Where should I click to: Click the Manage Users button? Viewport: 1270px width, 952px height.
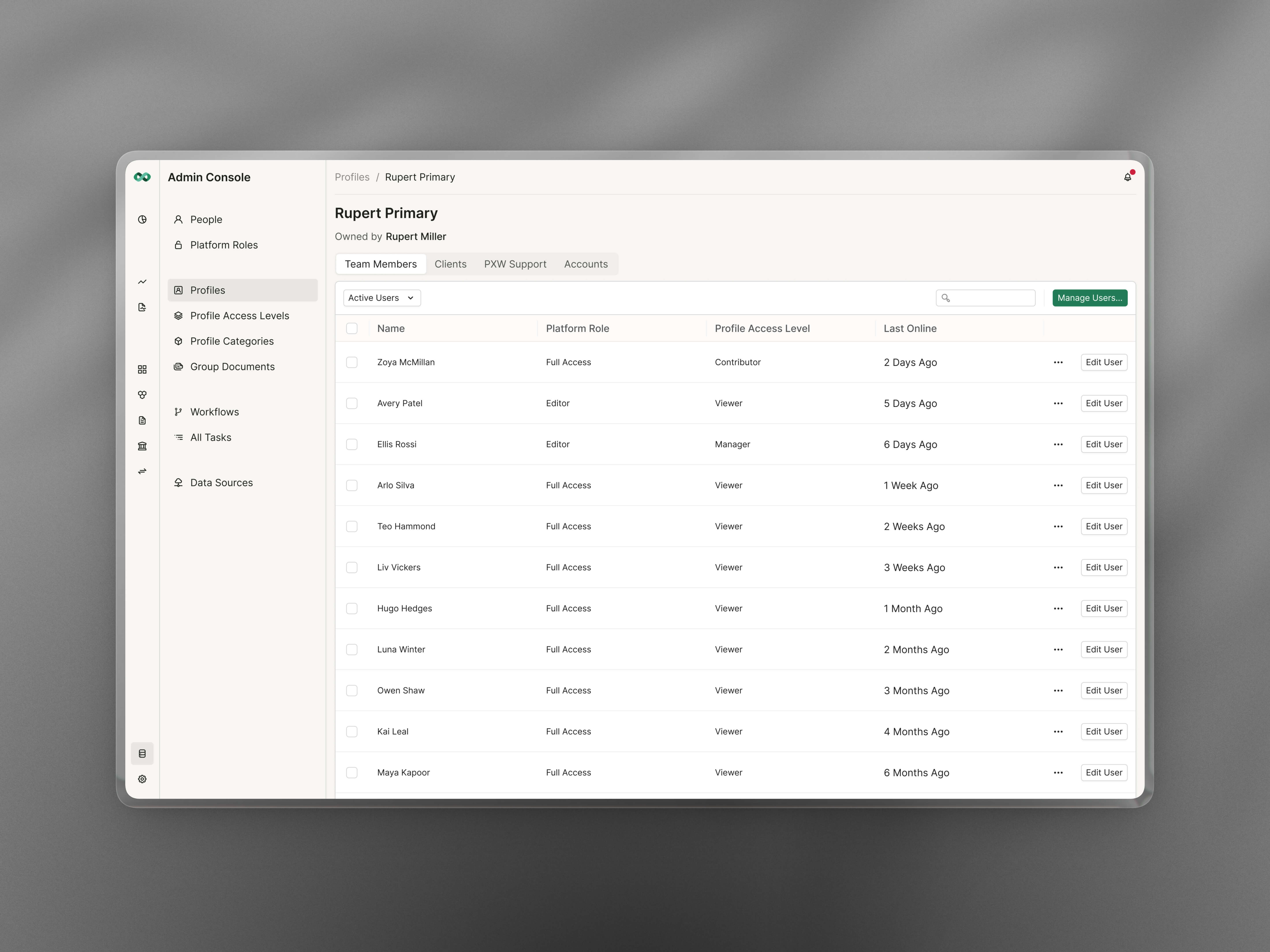(x=1089, y=298)
